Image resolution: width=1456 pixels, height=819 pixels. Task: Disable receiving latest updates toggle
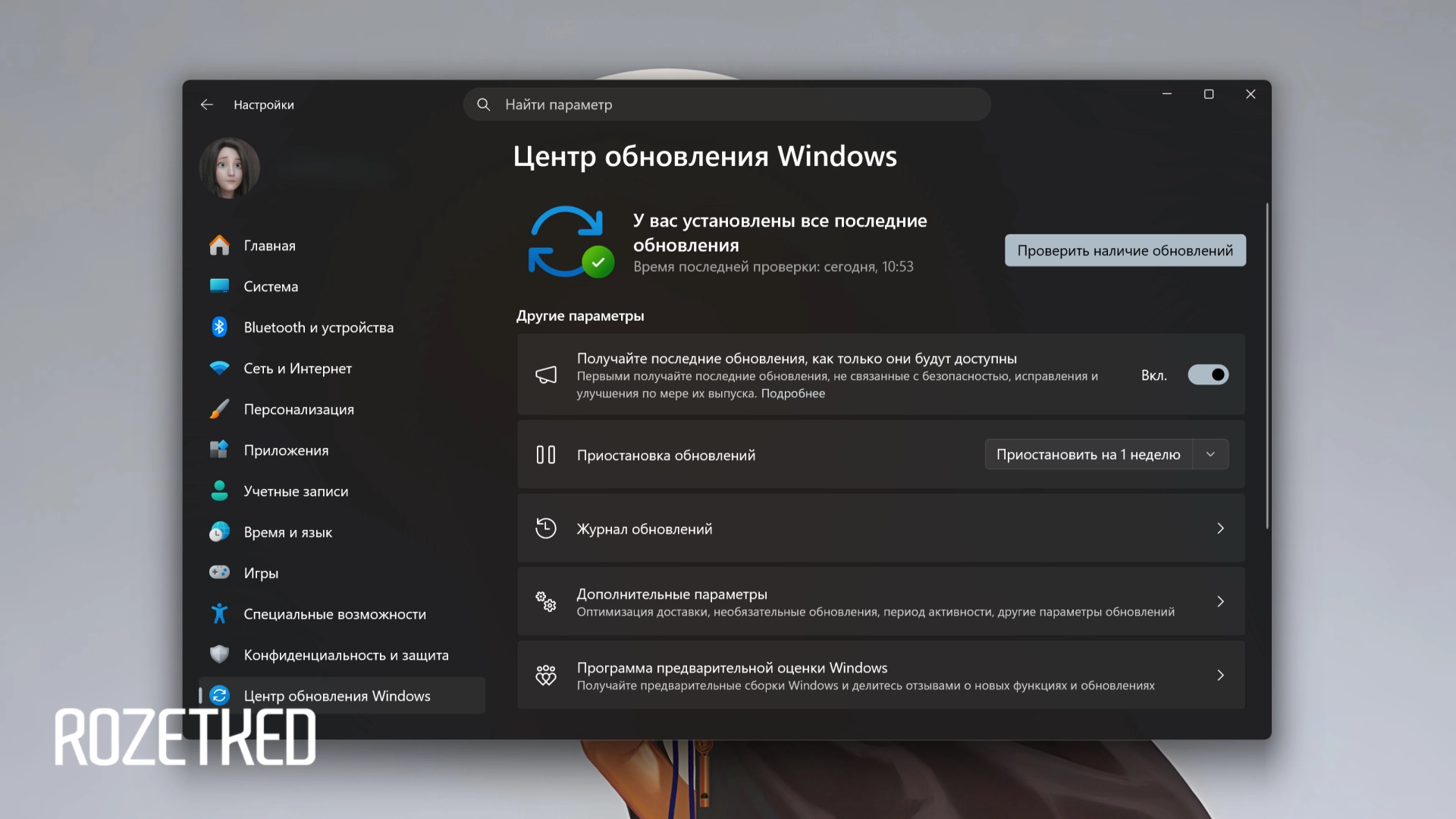click(1208, 374)
